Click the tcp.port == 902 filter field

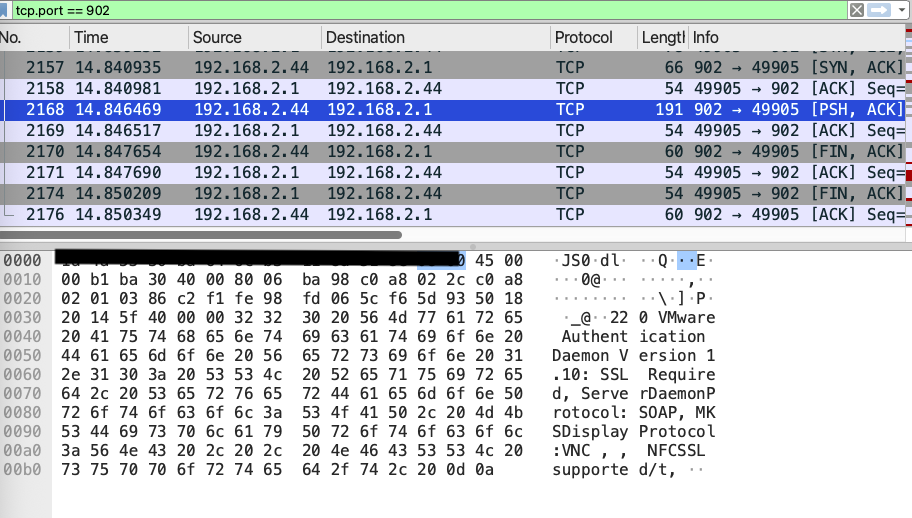pyautogui.click(x=429, y=10)
